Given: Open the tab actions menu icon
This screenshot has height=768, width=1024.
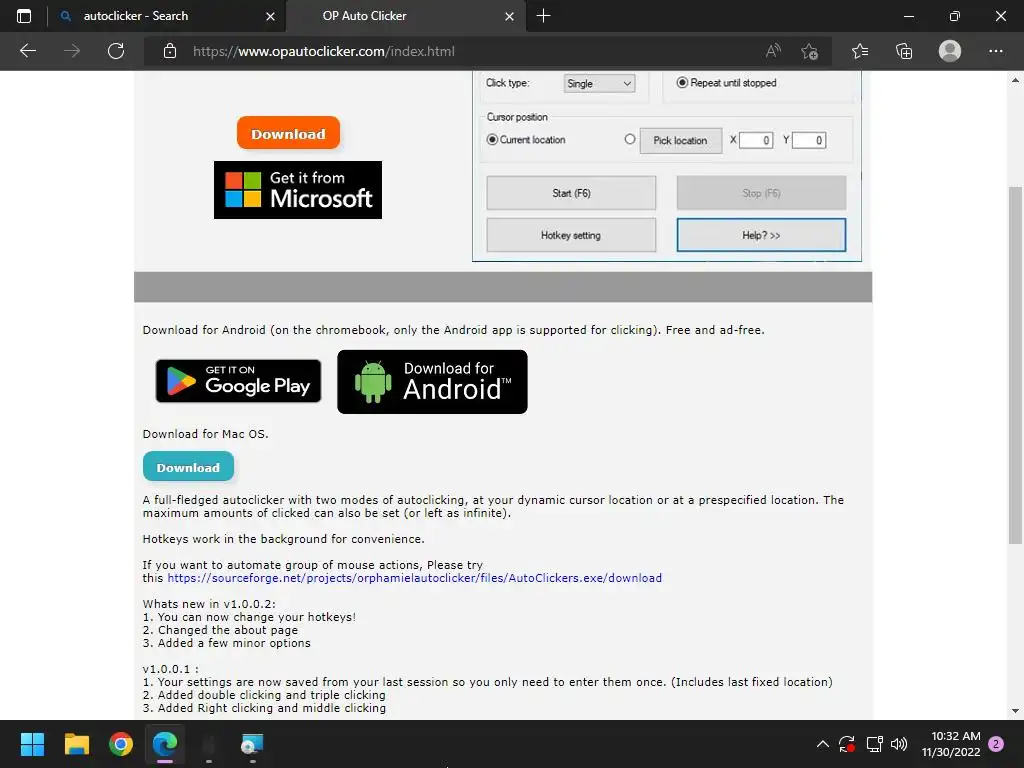Looking at the screenshot, I should point(24,16).
